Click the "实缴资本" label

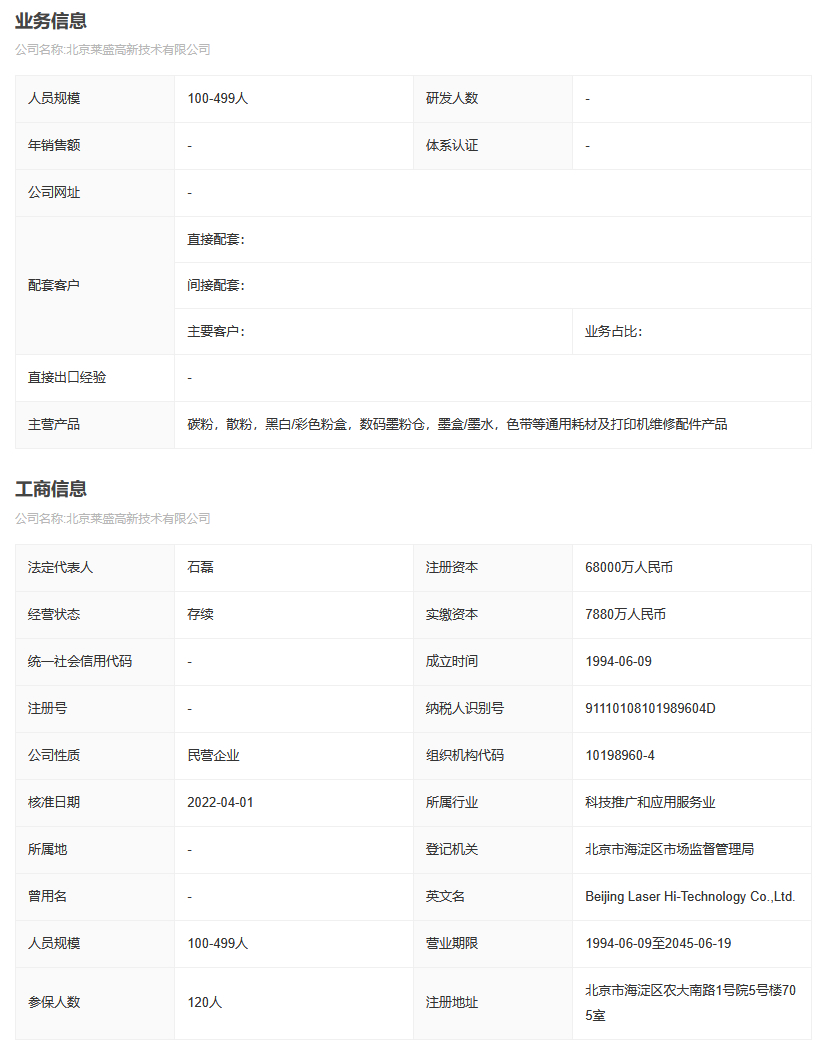[452, 615]
